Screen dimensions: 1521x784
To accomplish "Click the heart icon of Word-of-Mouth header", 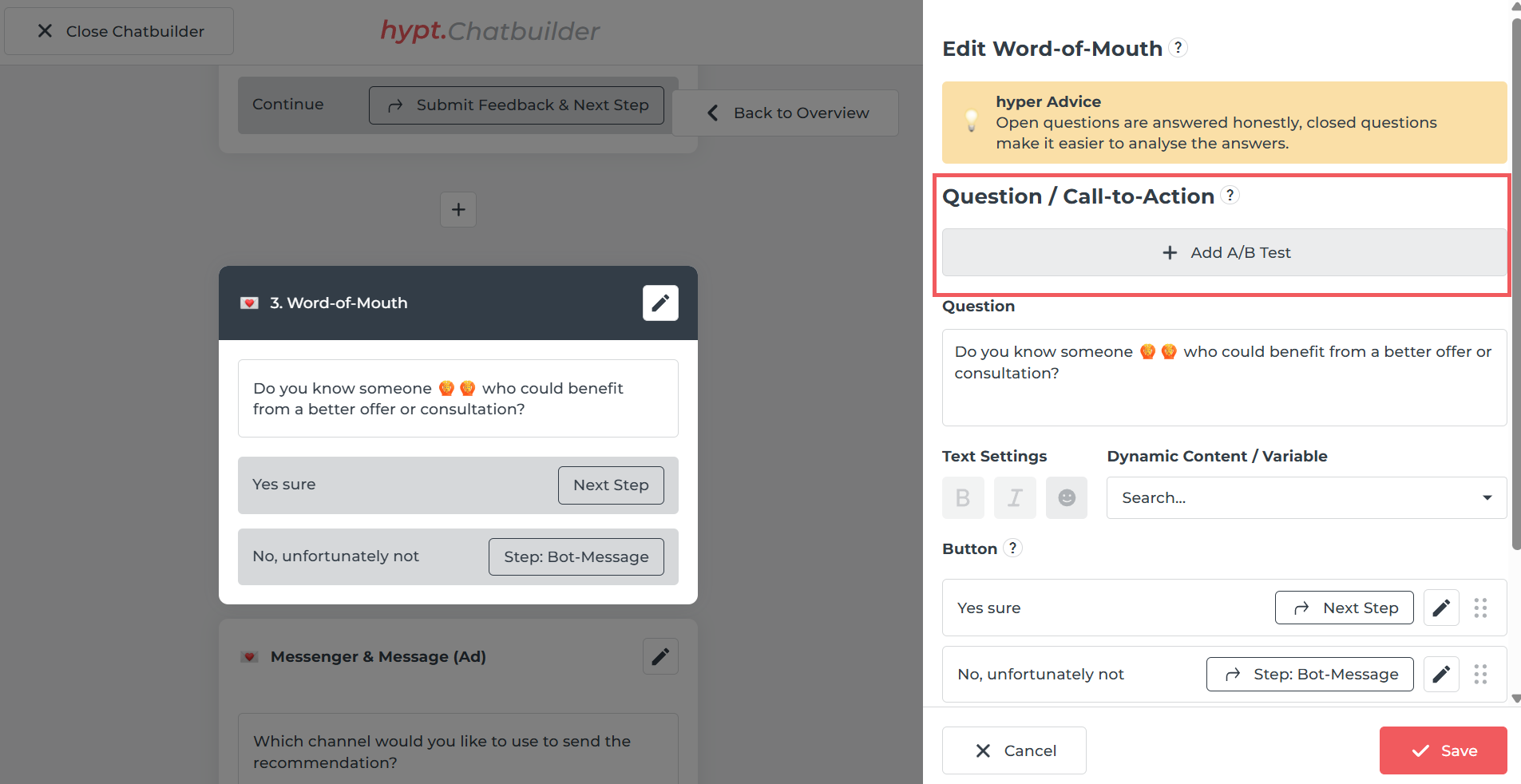I will point(249,303).
